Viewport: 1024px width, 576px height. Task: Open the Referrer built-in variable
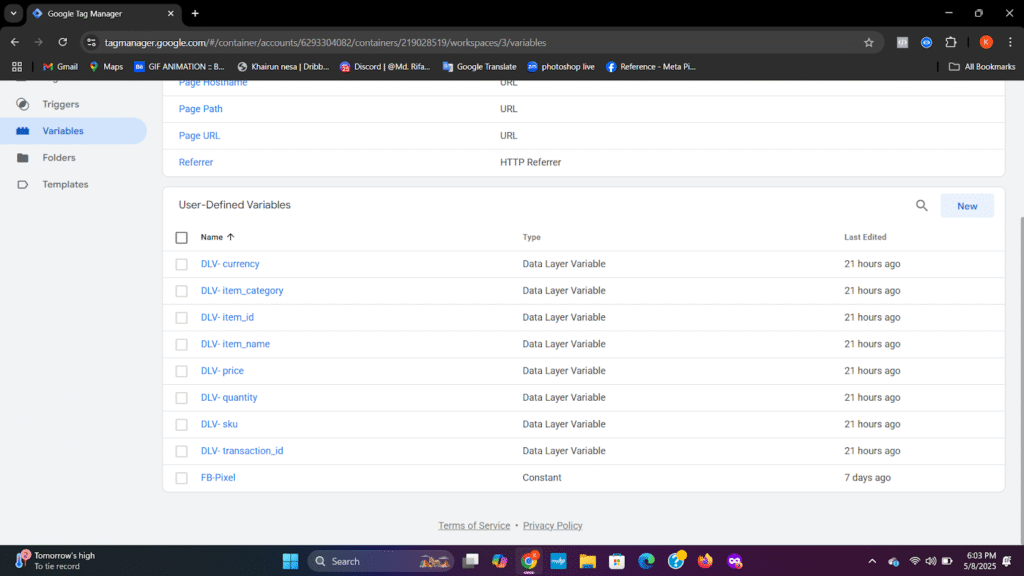click(x=196, y=162)
